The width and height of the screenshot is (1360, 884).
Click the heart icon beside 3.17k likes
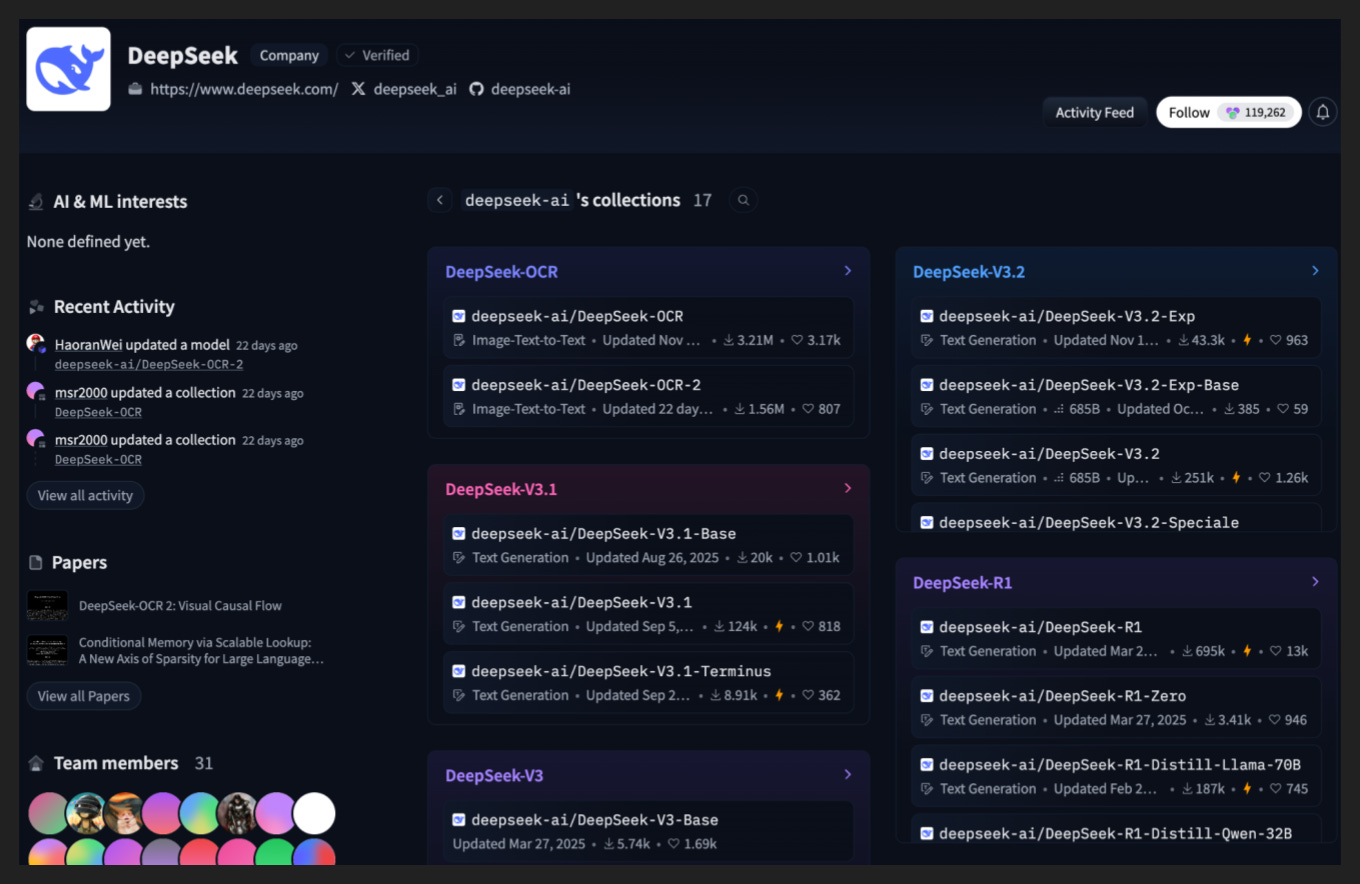797,340
